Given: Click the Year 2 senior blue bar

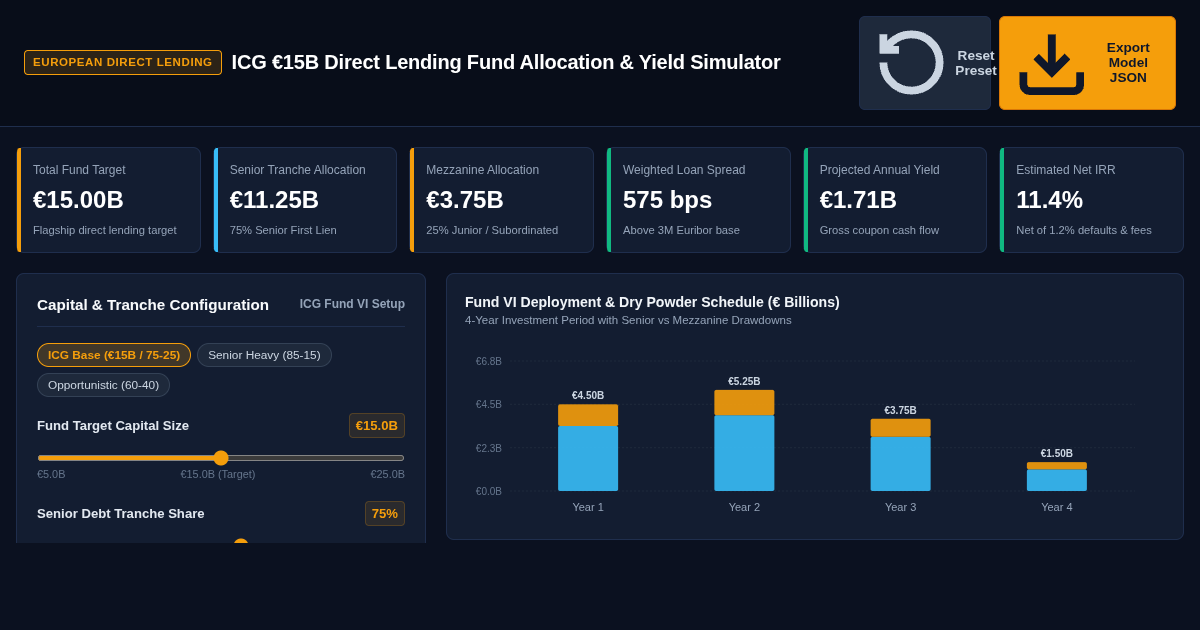Looking at the screenshot, I should coord(744,453).
